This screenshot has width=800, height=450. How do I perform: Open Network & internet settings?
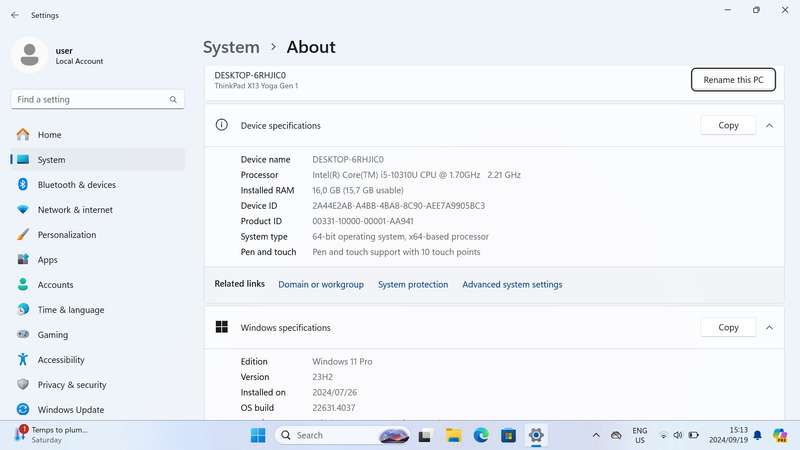click(x=98, y=210)
